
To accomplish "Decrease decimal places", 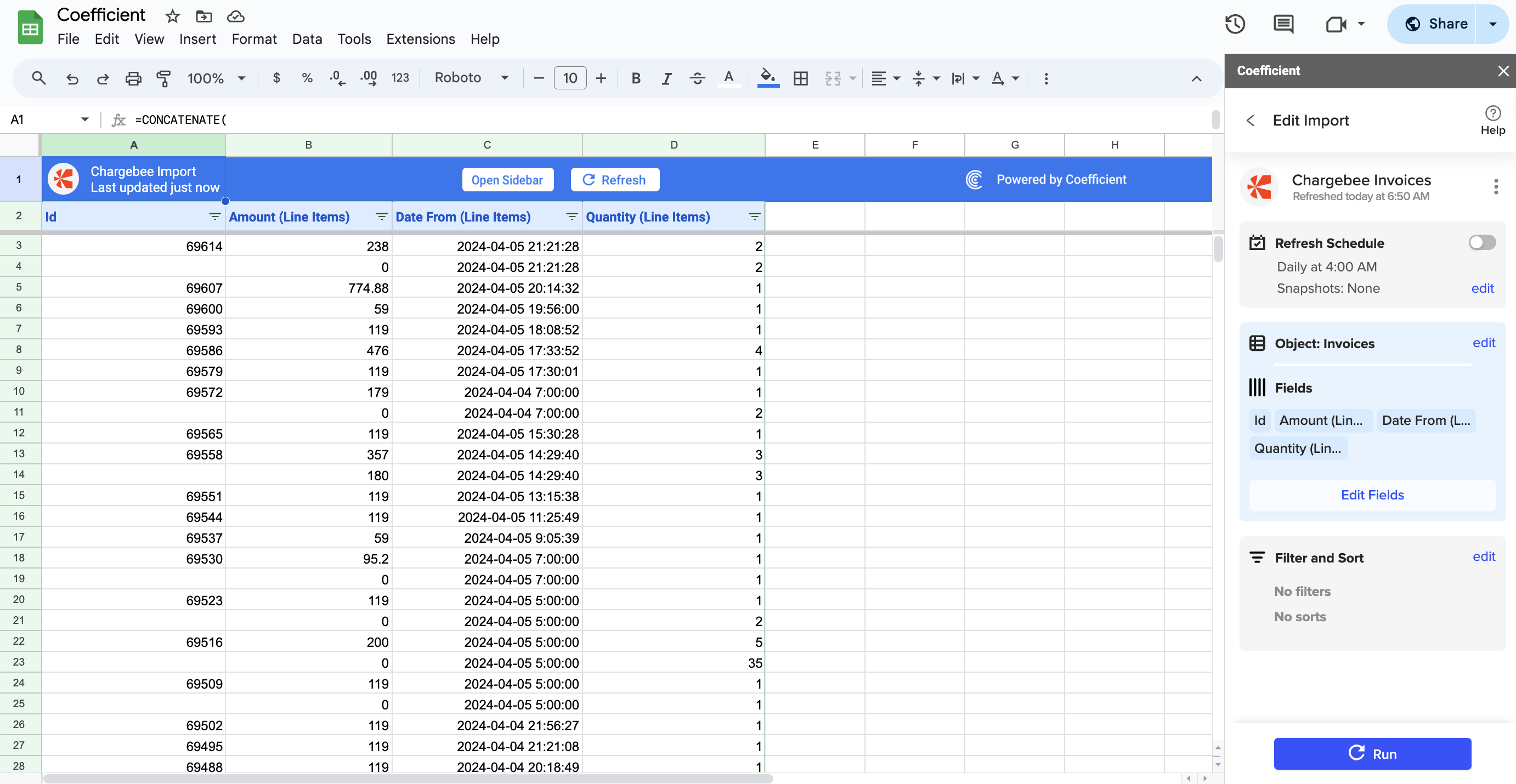I will (x=337, y=78).
